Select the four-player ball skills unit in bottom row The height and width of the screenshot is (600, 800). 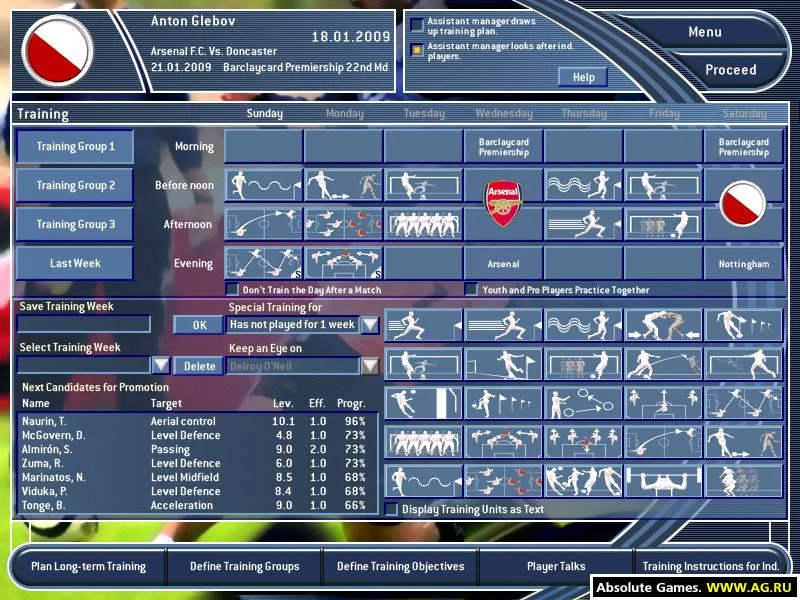[584, 481]
